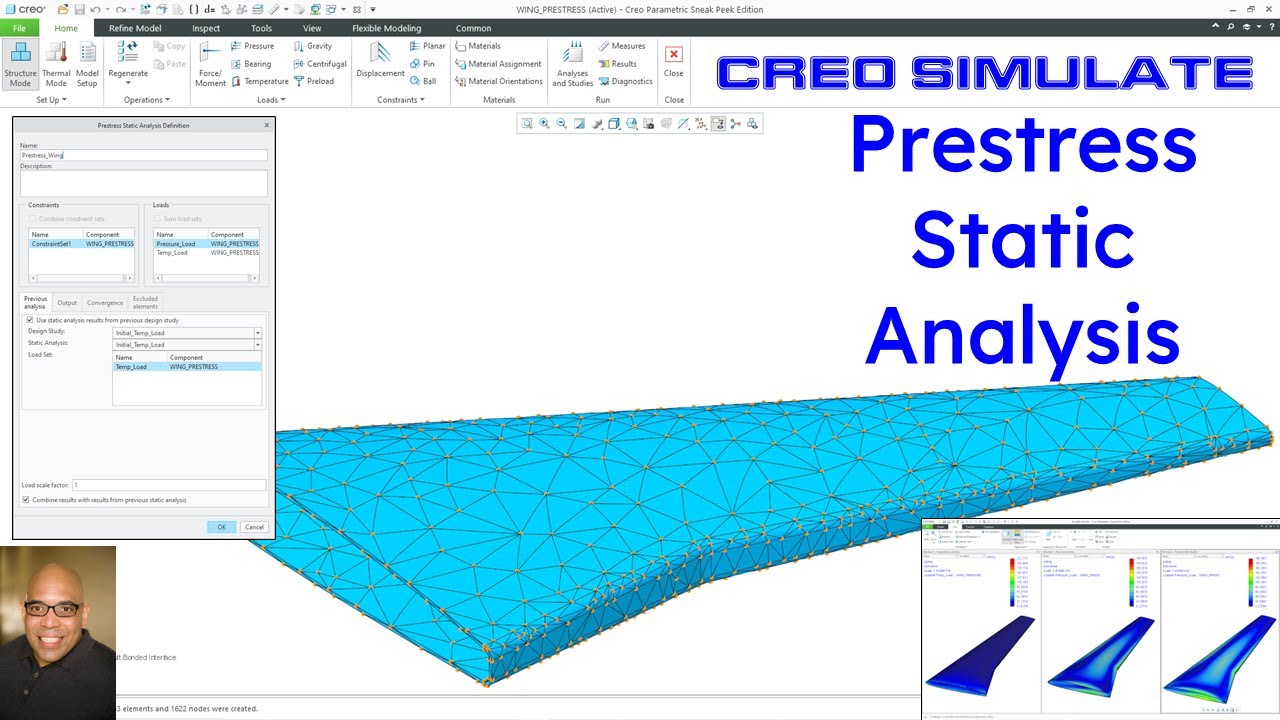1280x720 pixels.
Task: Select ConstraintSet1 row in Constraints list
Action: coord(82,244)
